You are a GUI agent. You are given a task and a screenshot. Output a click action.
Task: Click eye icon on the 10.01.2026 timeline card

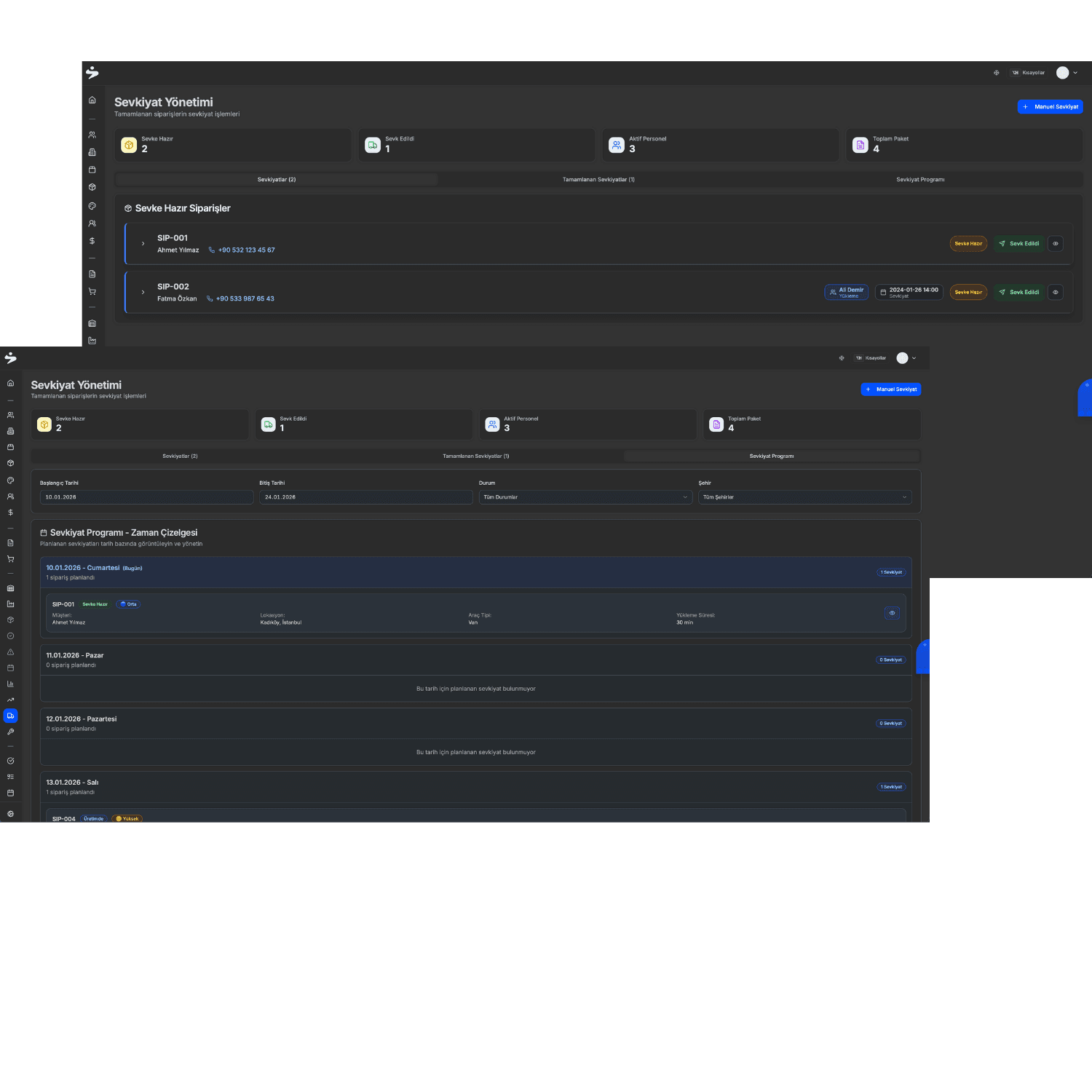(892, 613)
